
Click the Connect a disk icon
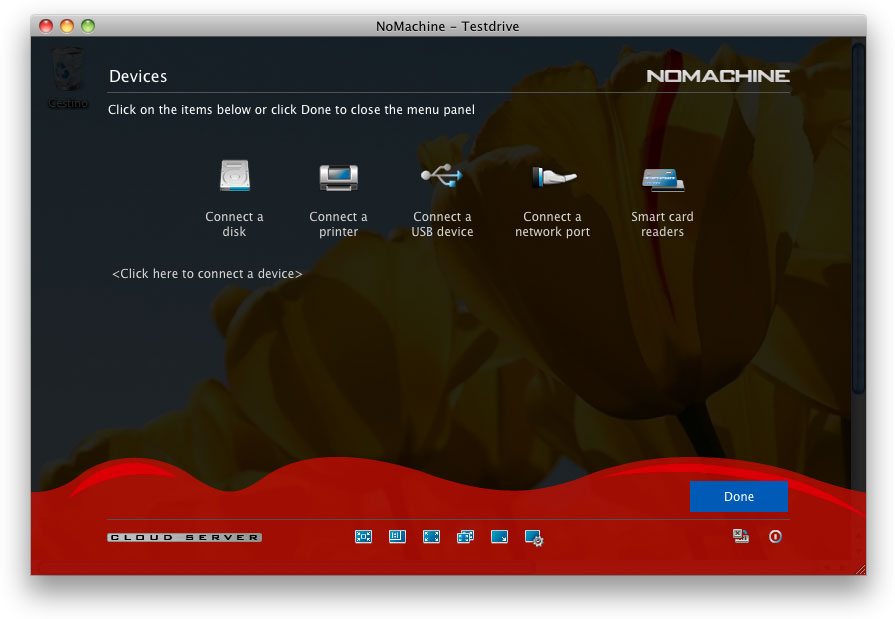pyautogui.click(x=234, y=178)
